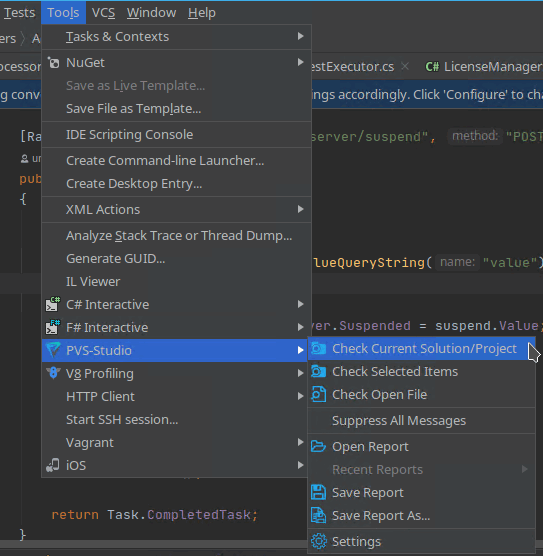Expand the Tasks & Contexts submenu arrow
Viewport: 543px width, 556px height.
pyautogui.click(x=300, y=36)
